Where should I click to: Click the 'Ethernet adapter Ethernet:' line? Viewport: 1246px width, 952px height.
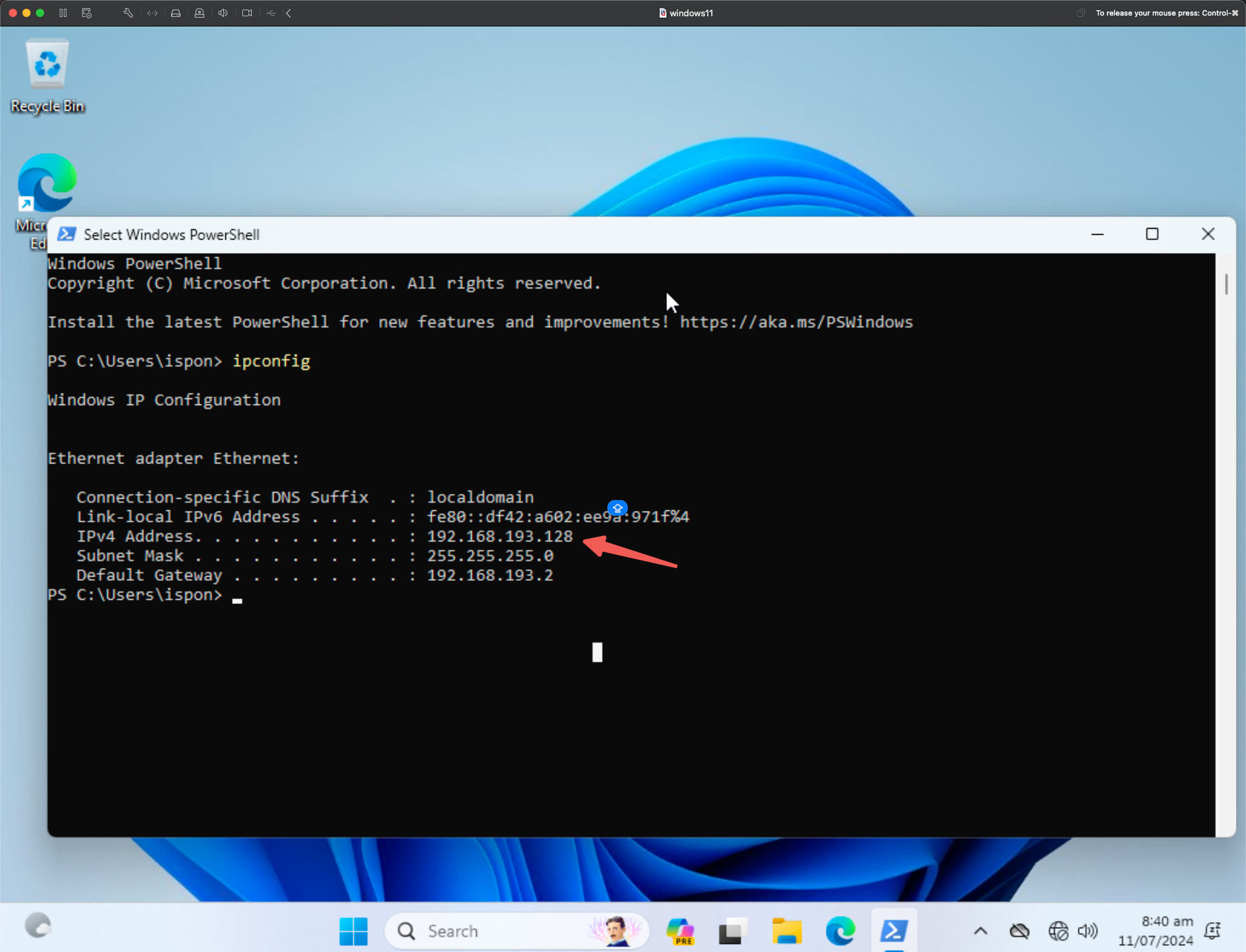pos(173,459)
